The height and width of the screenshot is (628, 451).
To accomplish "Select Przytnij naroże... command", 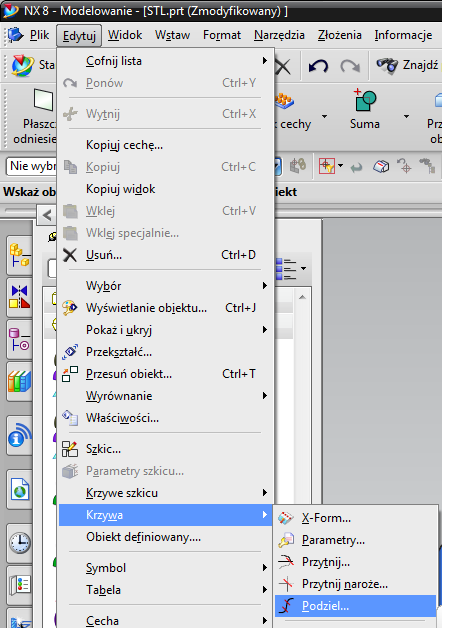I will pos(356,584).
